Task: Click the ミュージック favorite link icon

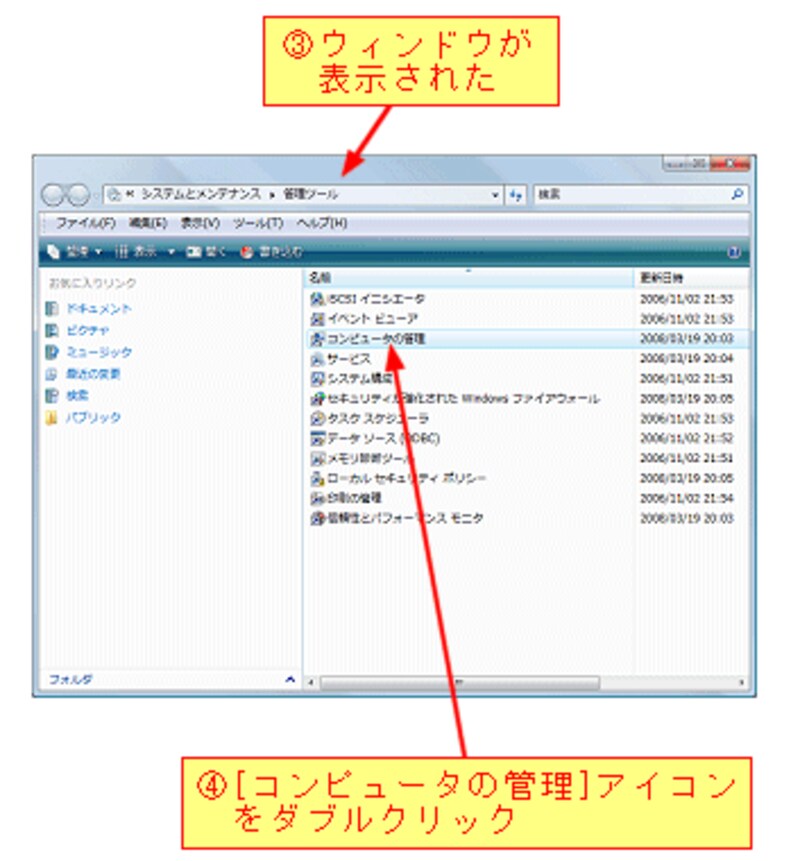Action: click(52, 352)
